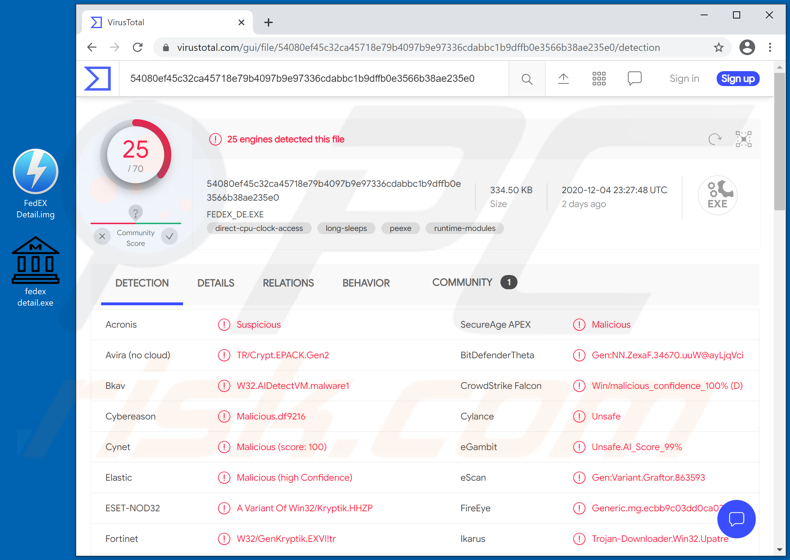The width and height of the screenshot is (790, 560).
Task: Click Elastic Malicious (high Confidence) result
Action: point(294,478)
